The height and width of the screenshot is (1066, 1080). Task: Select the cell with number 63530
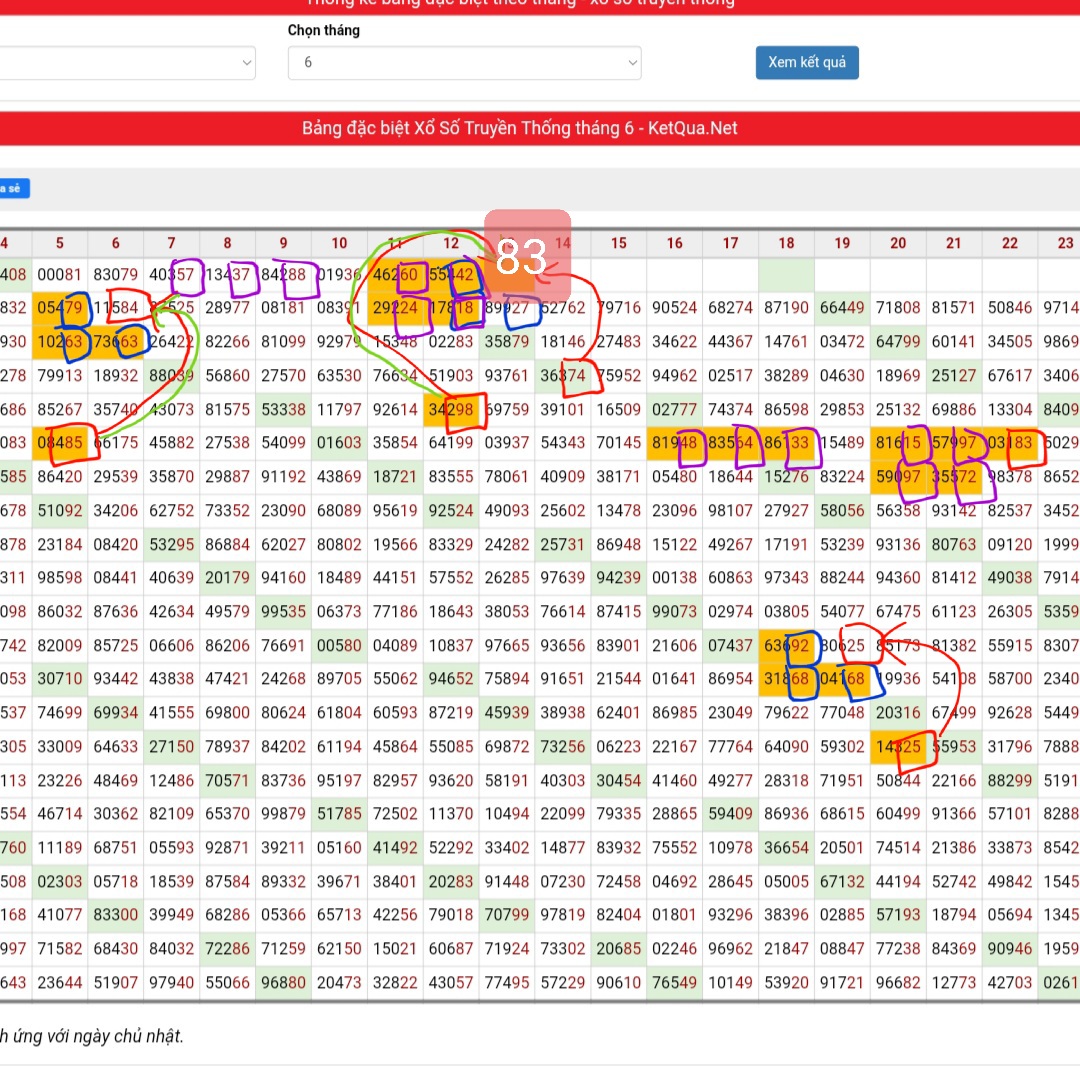339,376
